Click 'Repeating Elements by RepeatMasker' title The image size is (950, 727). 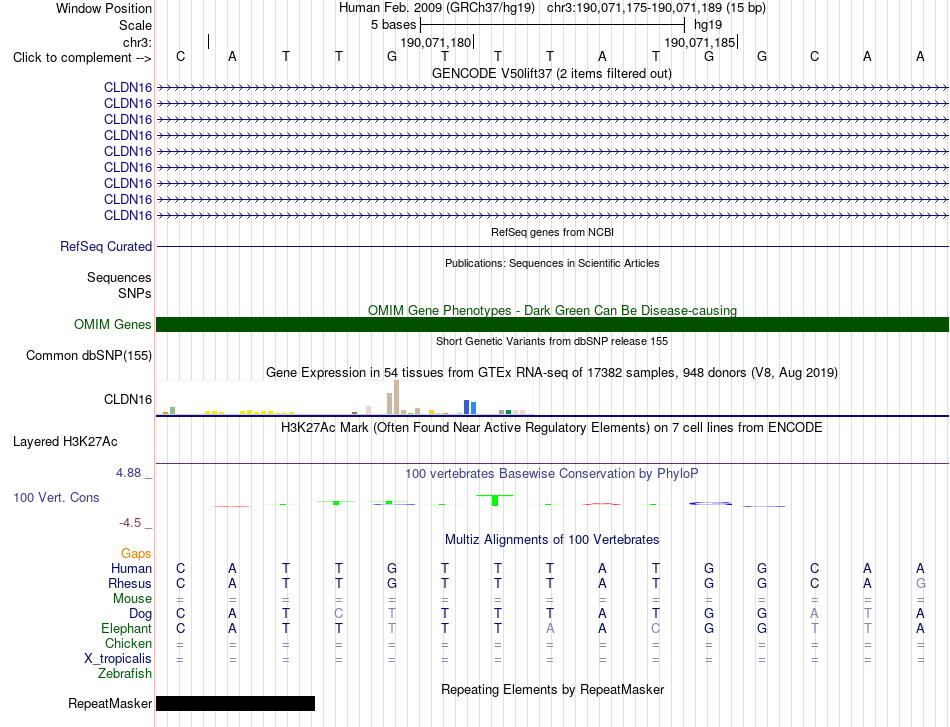(553, 689)
